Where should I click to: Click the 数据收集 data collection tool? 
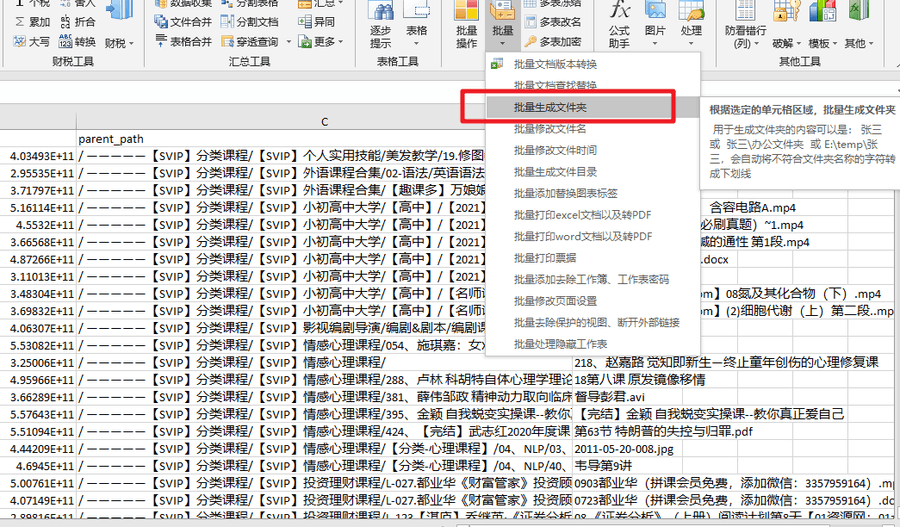pyautogui.click(x=184, y=3)
